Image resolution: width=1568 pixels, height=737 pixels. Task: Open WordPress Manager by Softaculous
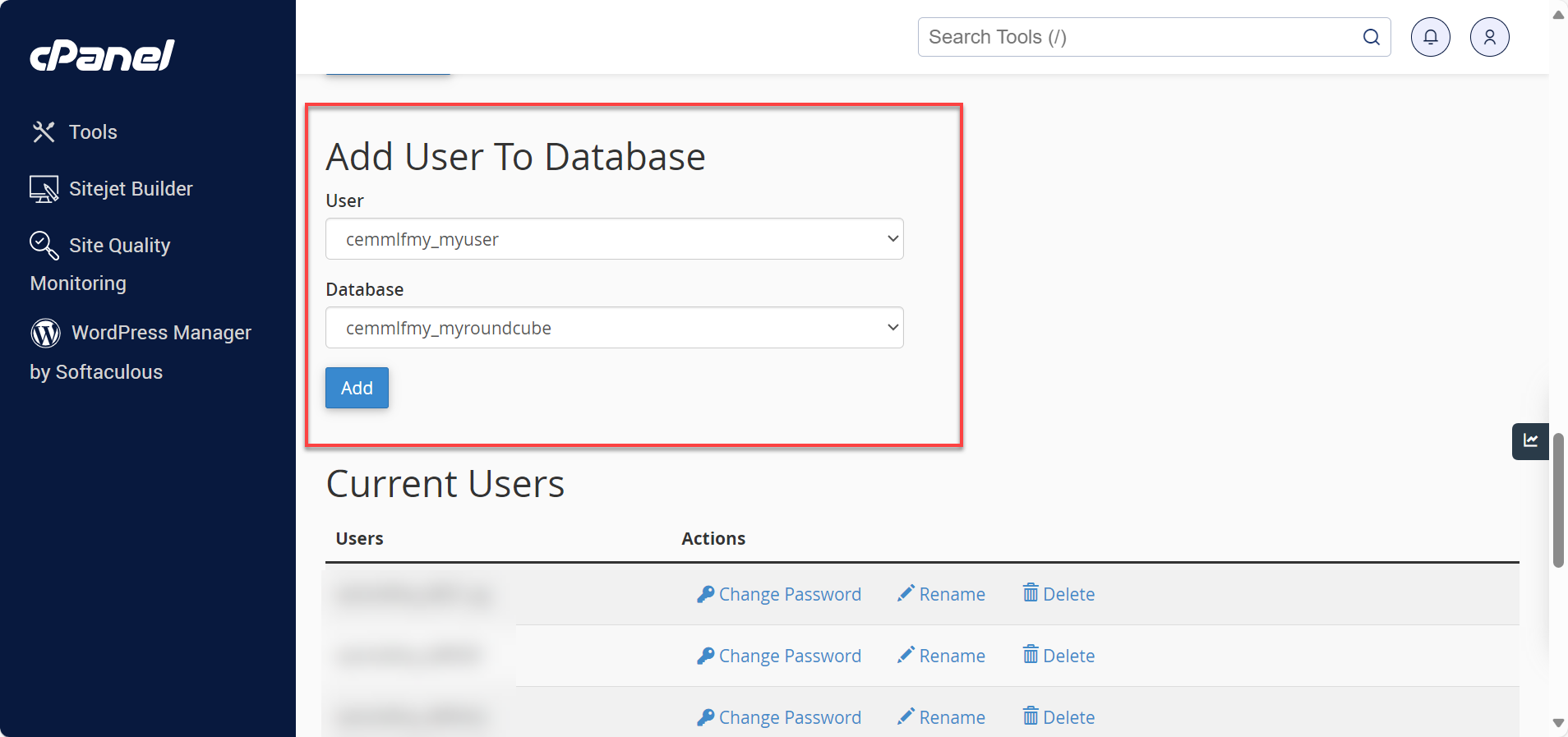(x=141, y=352)
